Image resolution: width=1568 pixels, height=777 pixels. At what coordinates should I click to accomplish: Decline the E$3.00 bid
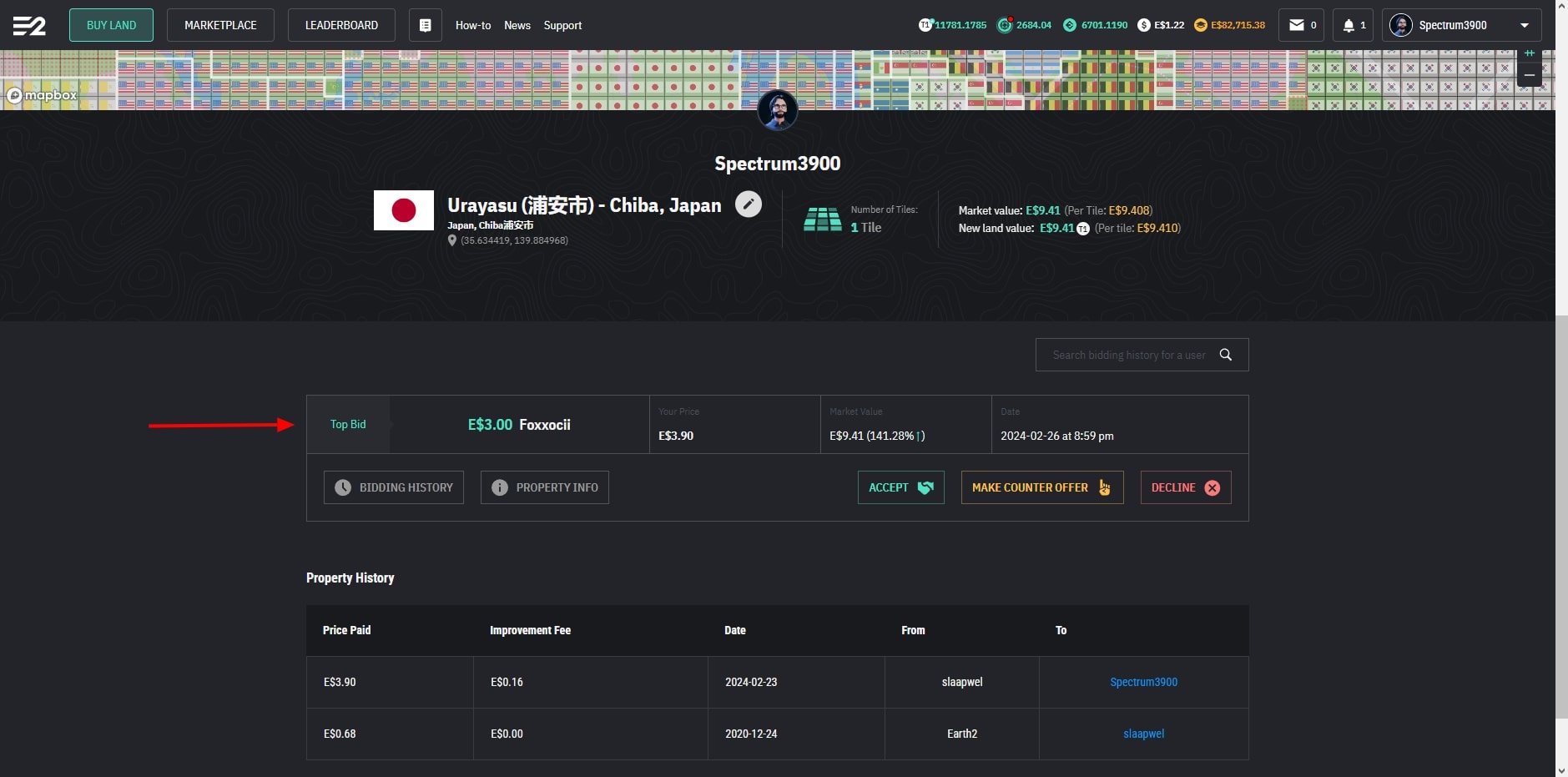click(1185, 487)
